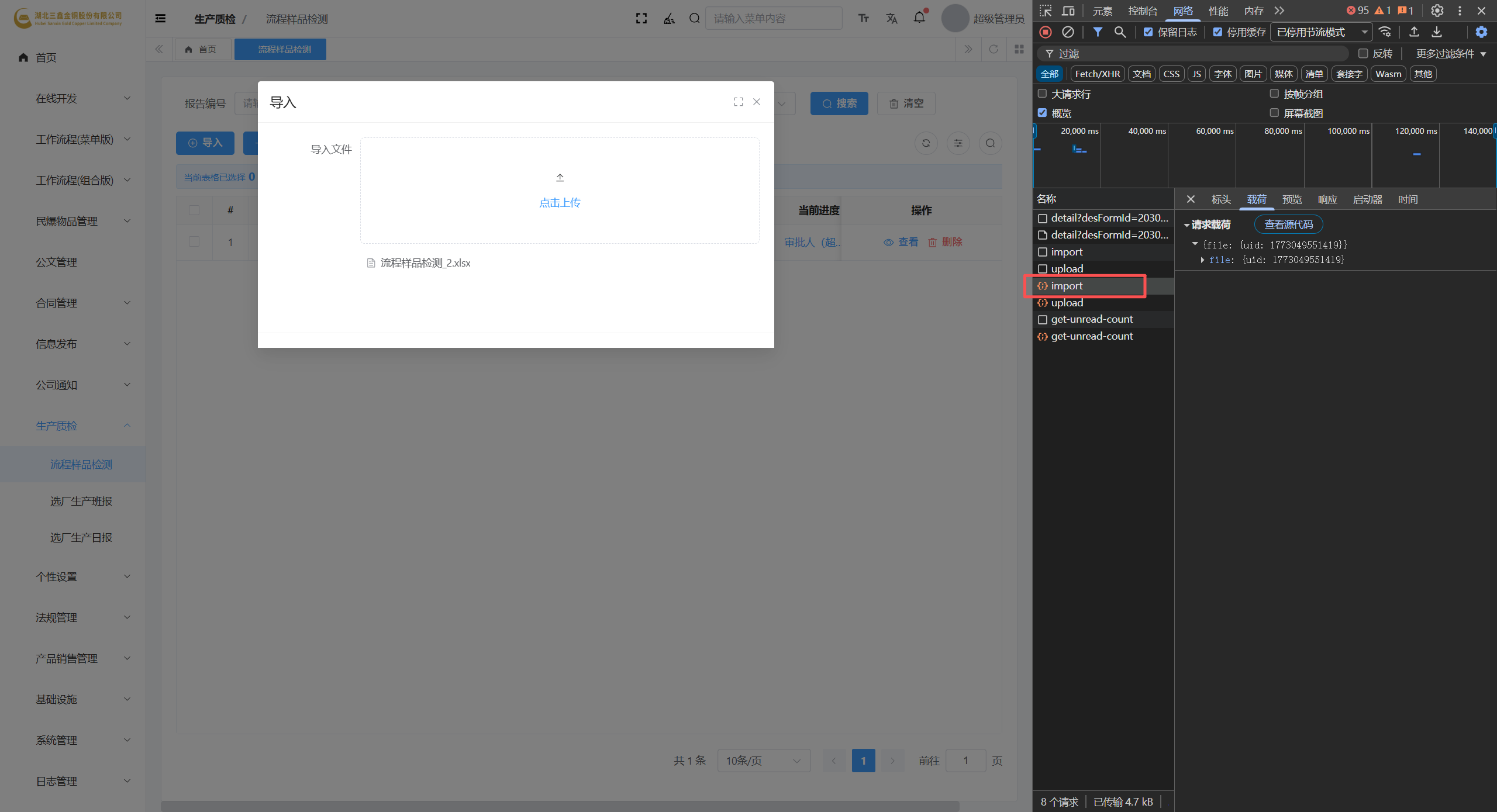The image size is (1497, 812).
Task: Open DevTools settings gear
Action: [x=1437, y=11]
